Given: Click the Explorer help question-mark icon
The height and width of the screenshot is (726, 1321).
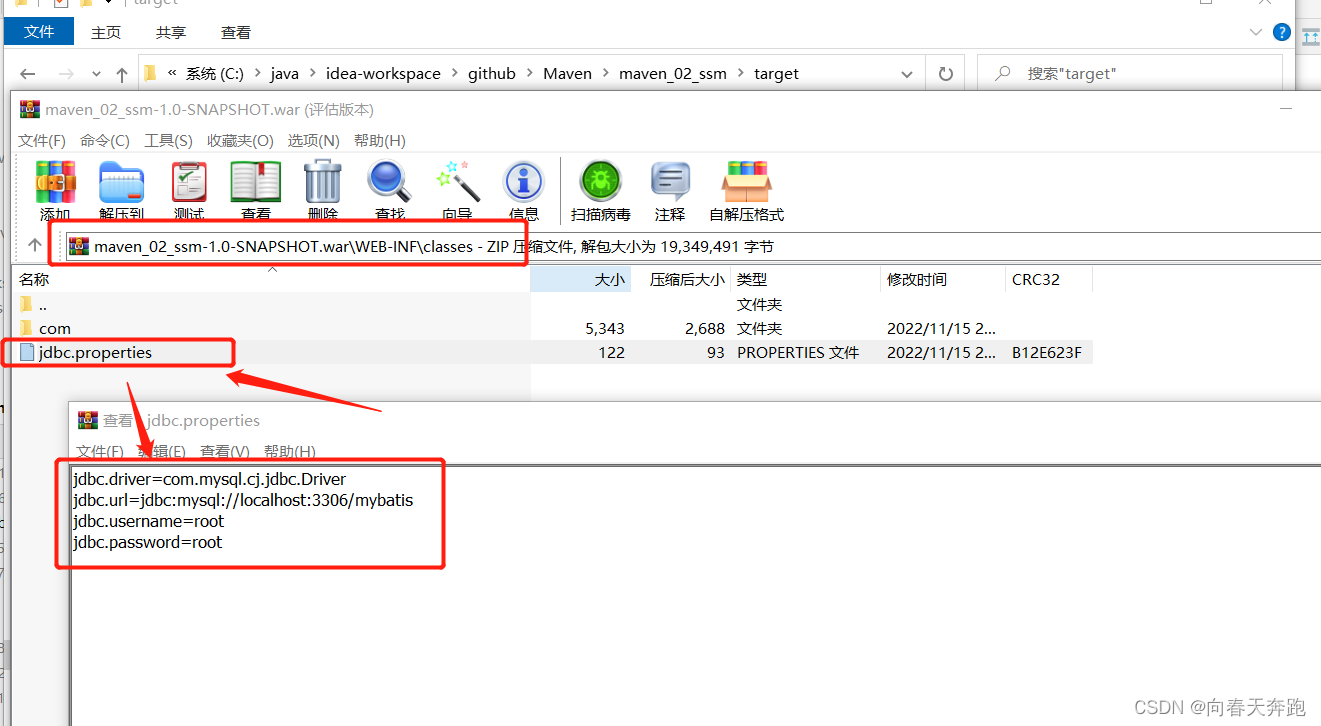Looking at the screenshot, I should [x=1281, y=32].
